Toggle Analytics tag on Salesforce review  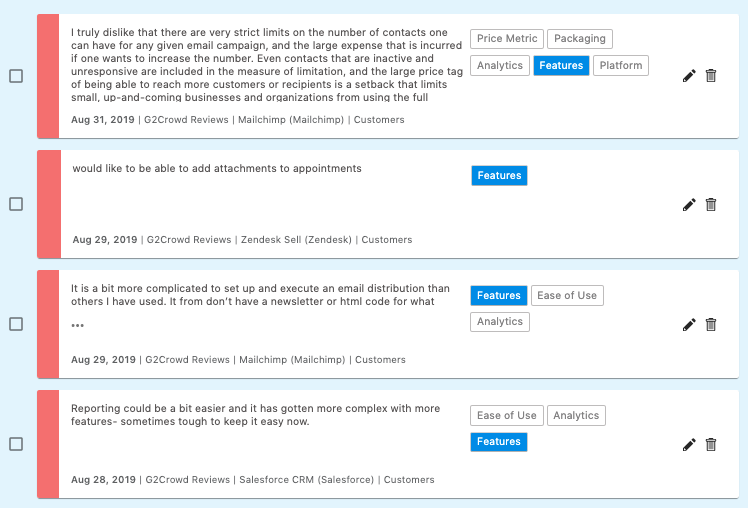click(x=576, y=416)
